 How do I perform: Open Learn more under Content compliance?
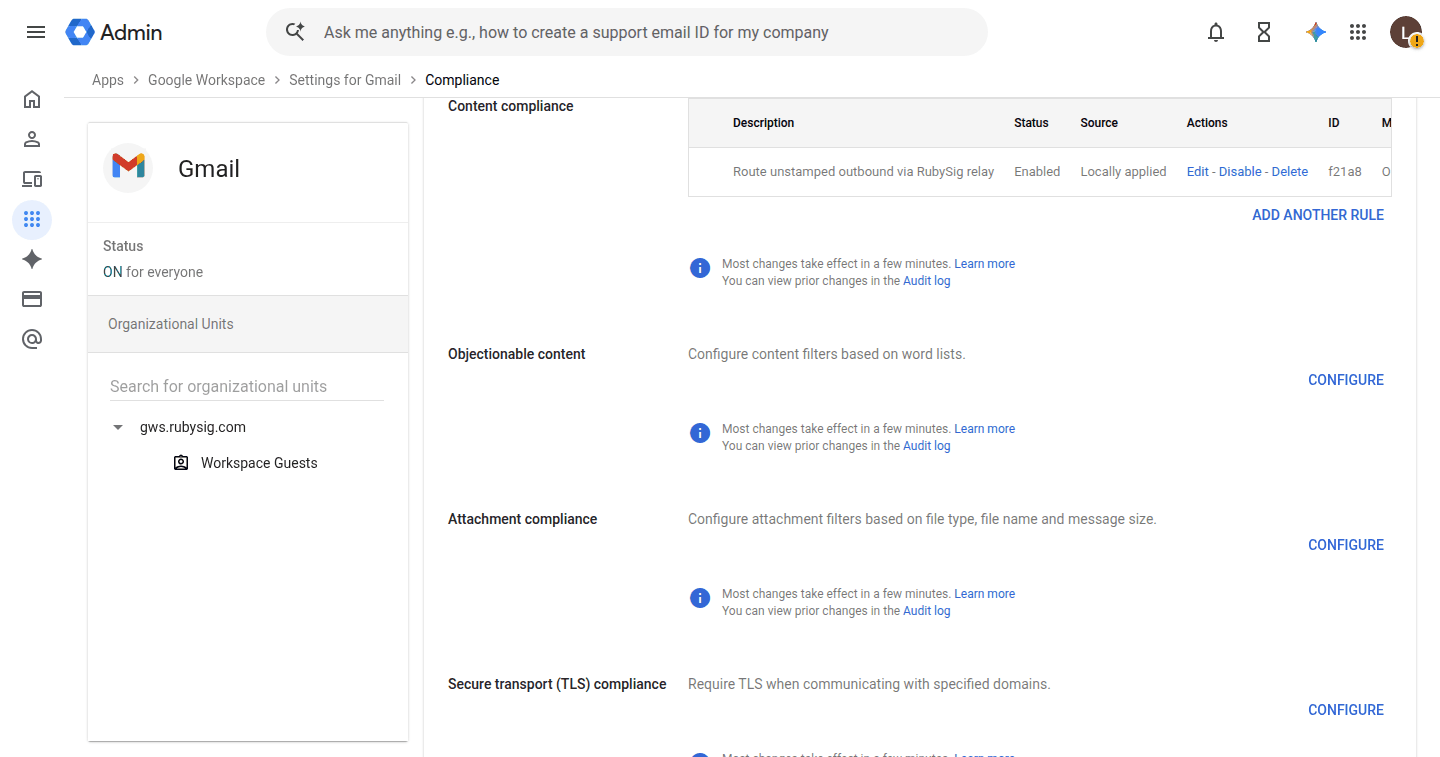coord(984,264)
